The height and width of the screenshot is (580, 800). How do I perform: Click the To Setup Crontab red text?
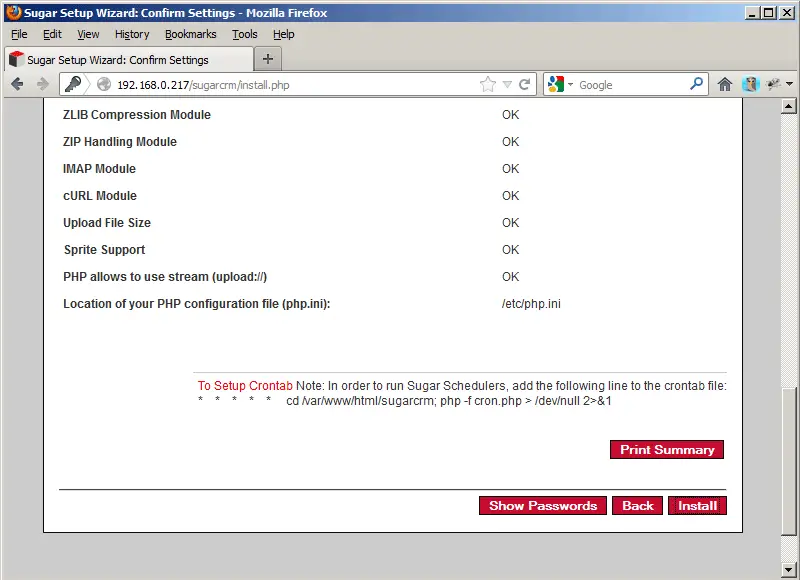pyautogui.click(x=245, y=386)
